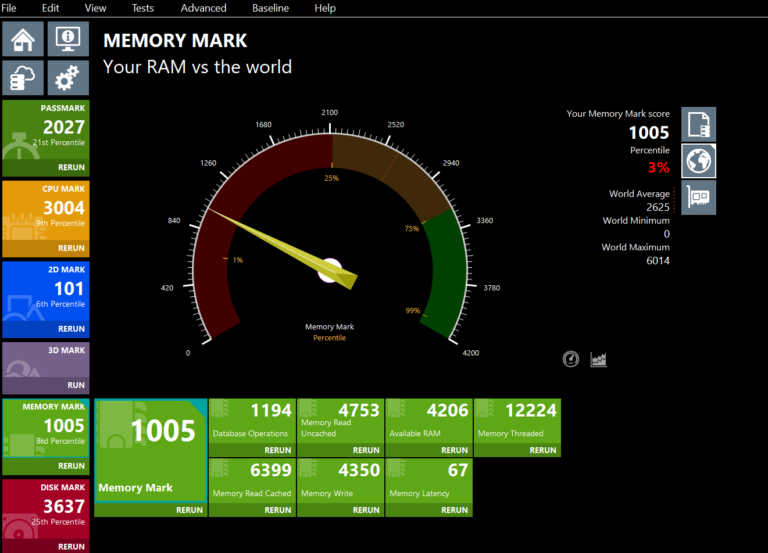Image resolution: width=768 pixels, height=553 pixels.
Task: Click the large Memory Mark 1005 tile
Action: pos(150,450)
